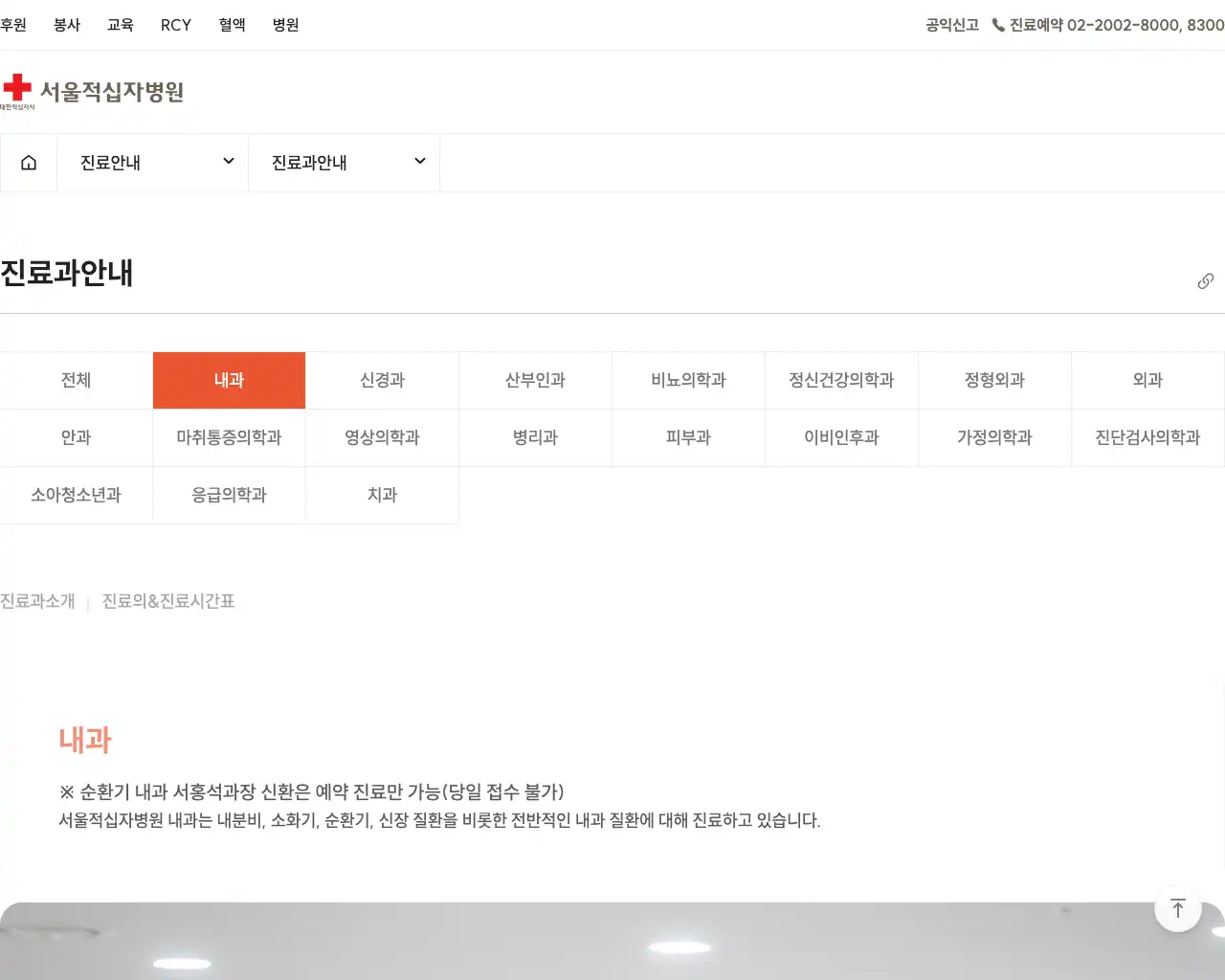This screenshot has width=1225, height=980.
Task: Click the 정신건강의학과 department cell
Action: coord(841,380)
